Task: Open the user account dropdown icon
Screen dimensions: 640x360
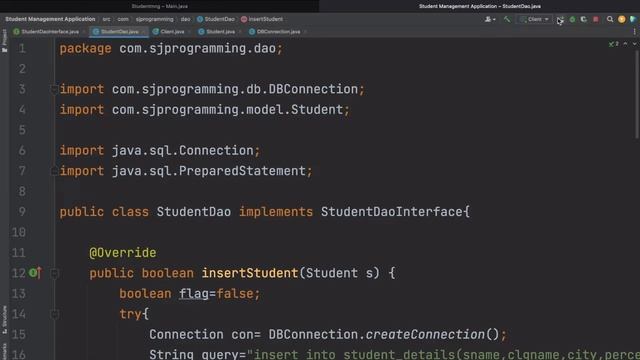Action: 490,19
